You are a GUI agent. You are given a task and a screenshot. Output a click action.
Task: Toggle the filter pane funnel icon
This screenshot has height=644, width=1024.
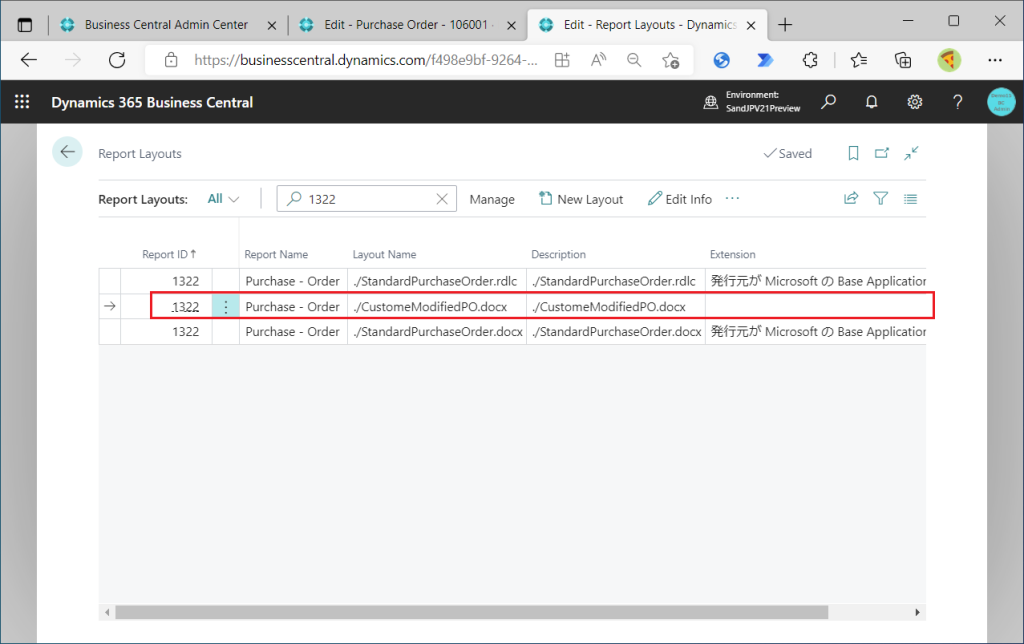tap(880, 199)
